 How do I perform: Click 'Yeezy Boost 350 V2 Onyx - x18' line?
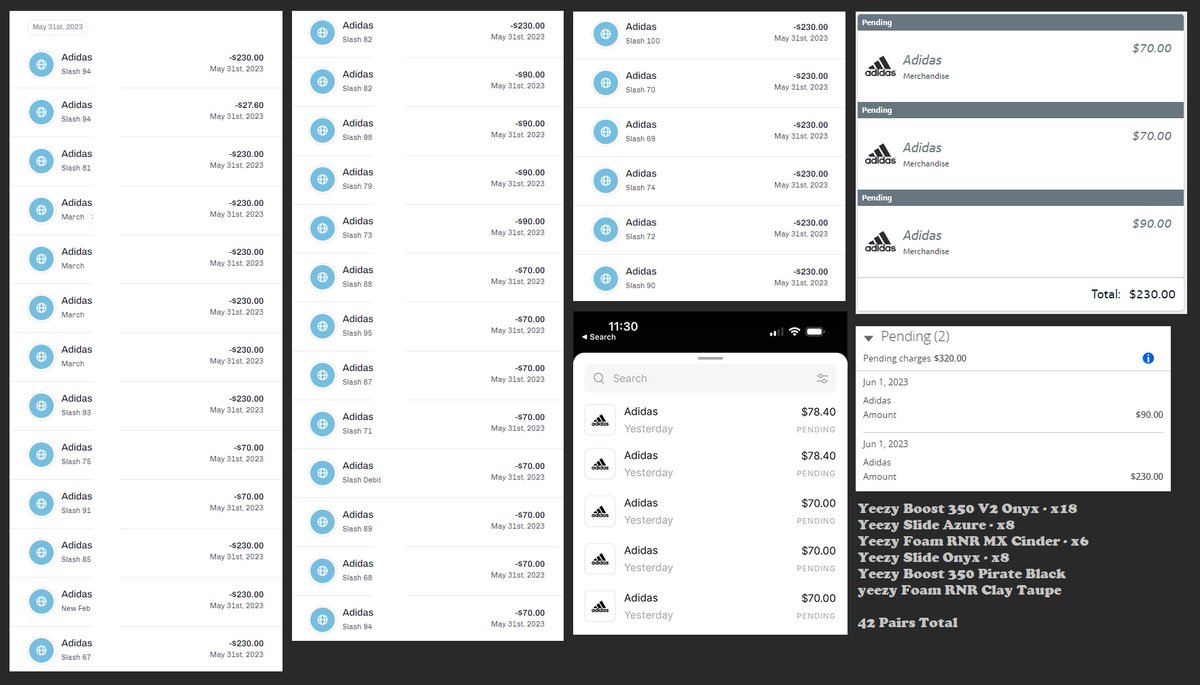tap(967, 509)
